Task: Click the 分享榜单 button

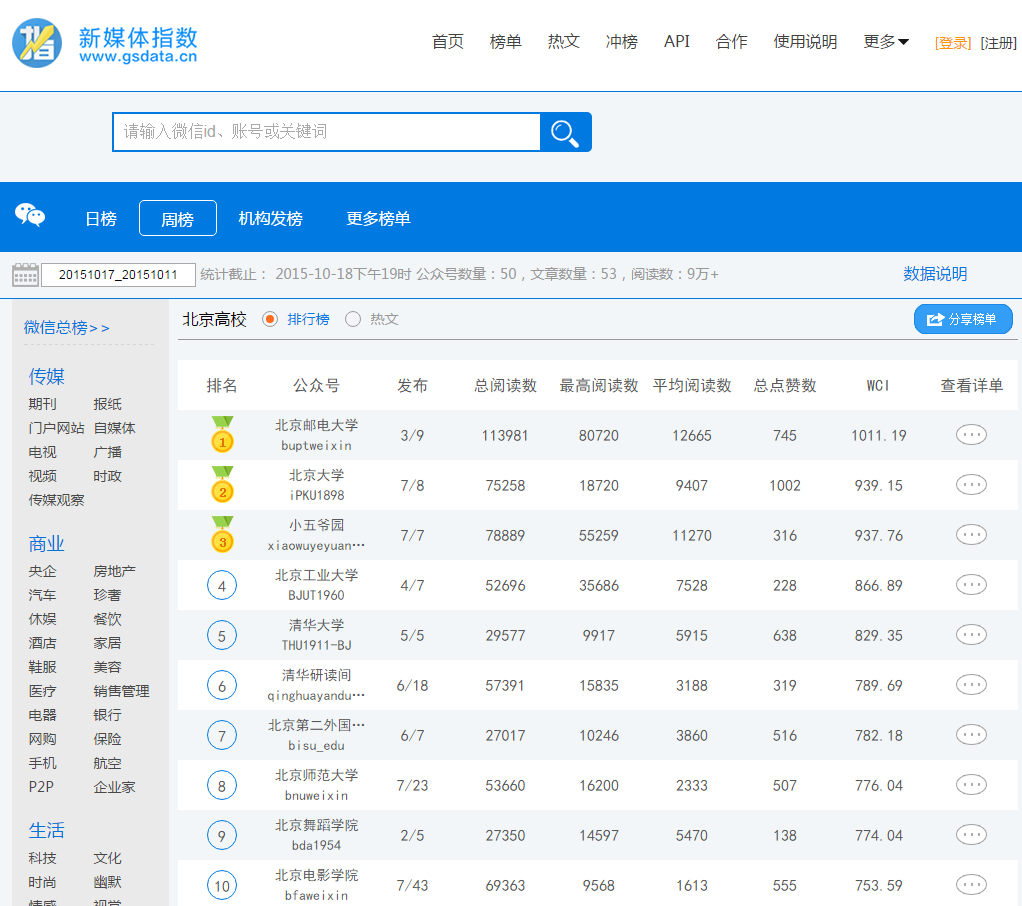Action: pyautogui.click(x=963, y=319)
